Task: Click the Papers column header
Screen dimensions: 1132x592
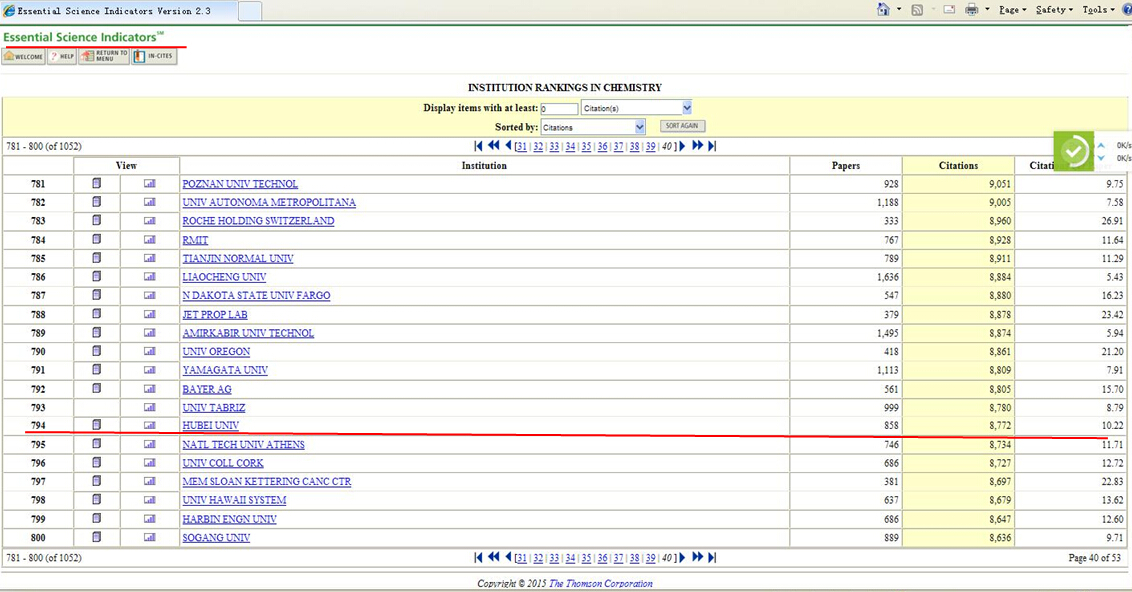Action: coord(845,165)
